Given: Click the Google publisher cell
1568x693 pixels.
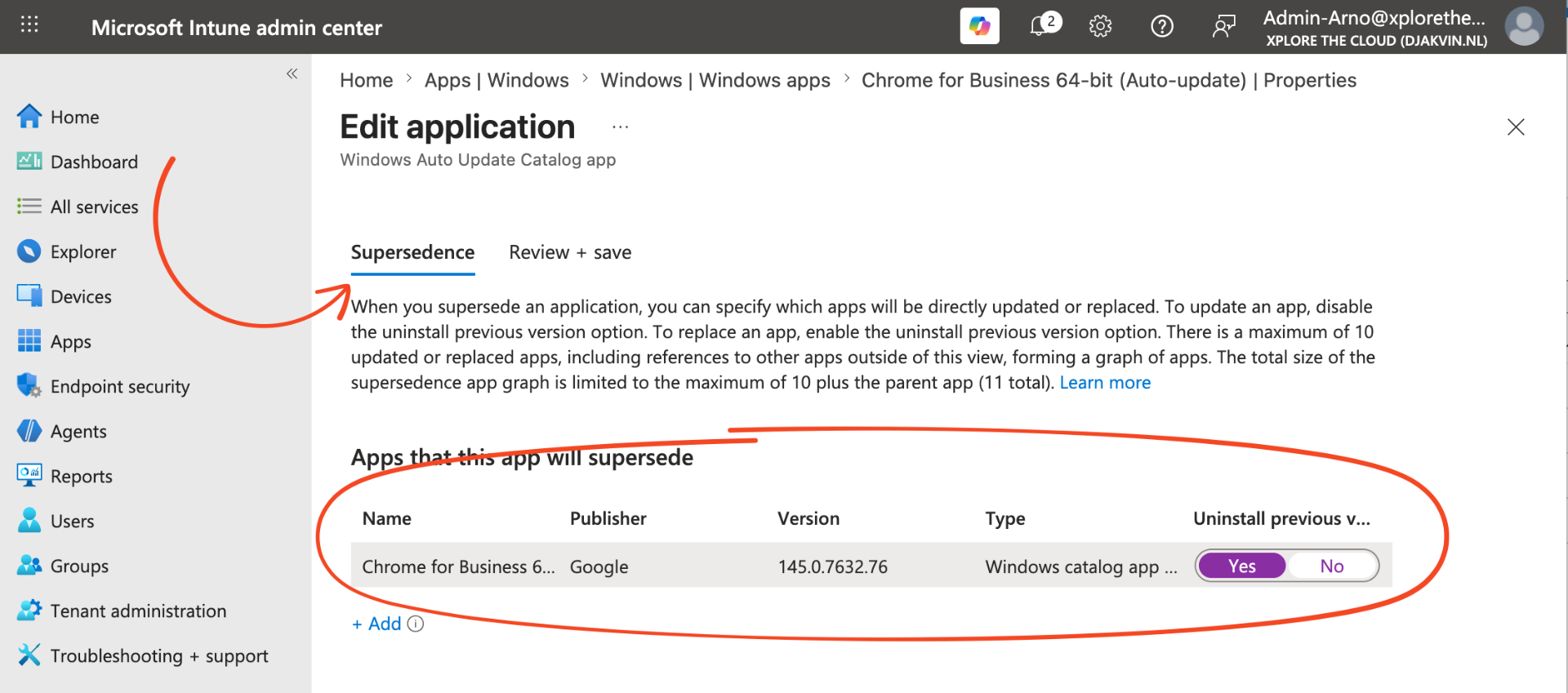Looking at the screenshot, I should click(x=599, y=566).
